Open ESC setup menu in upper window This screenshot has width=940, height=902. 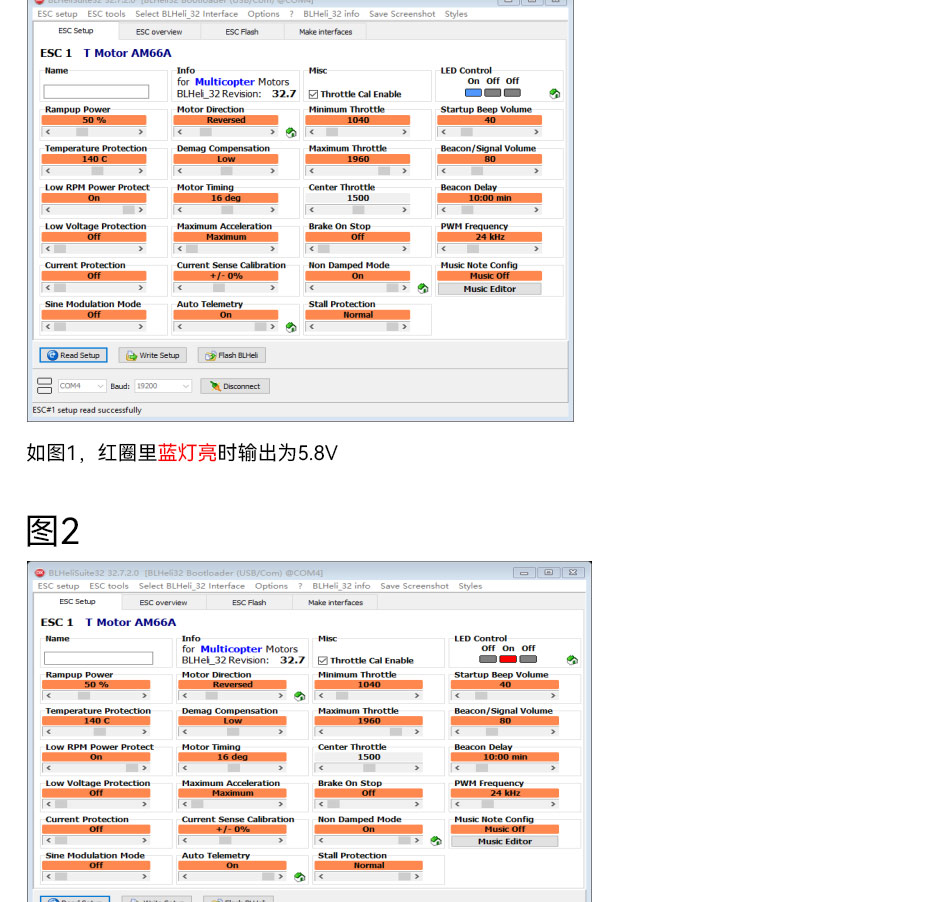tap(57, 14)
